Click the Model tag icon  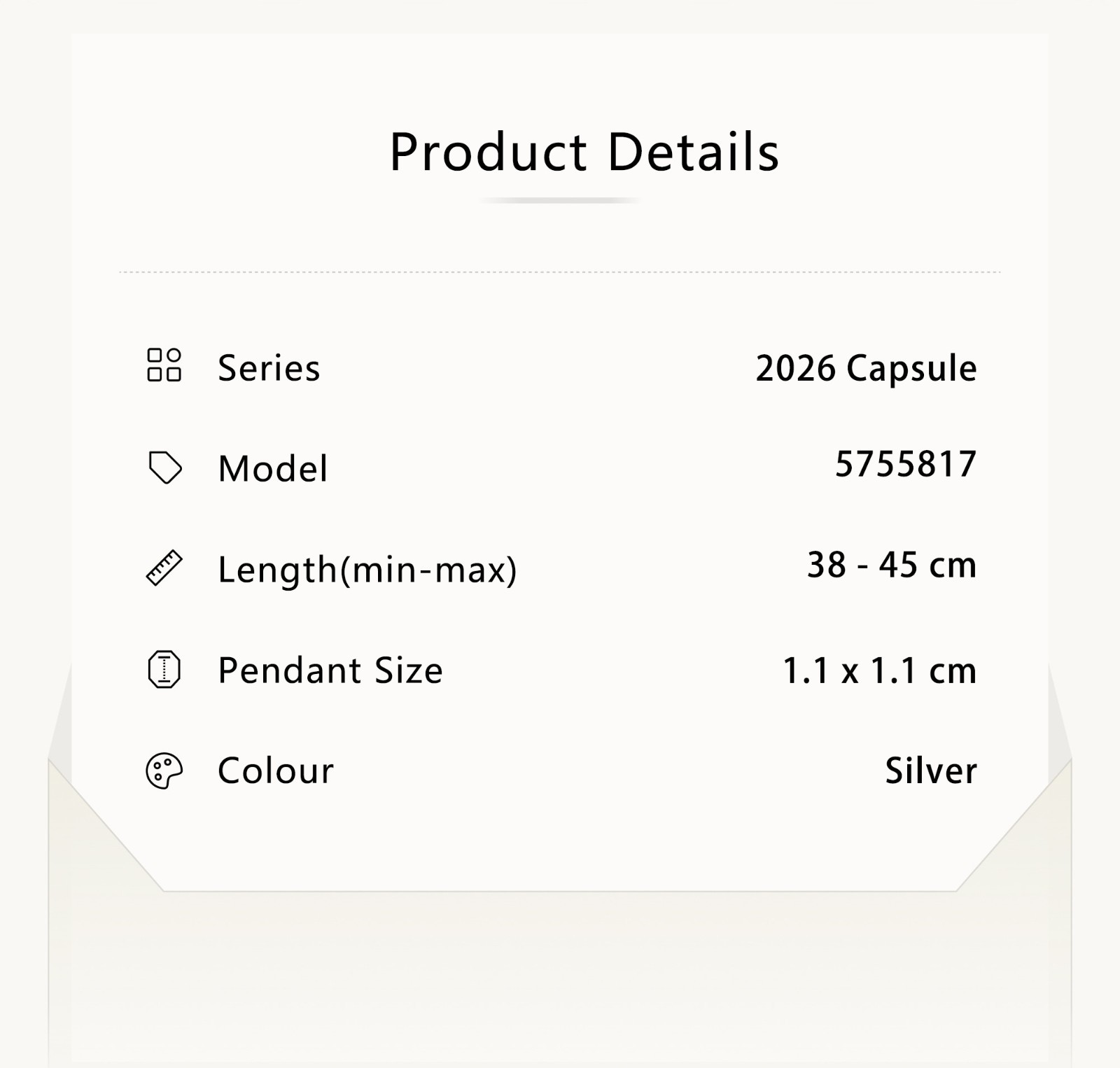(x=164, y=468)
